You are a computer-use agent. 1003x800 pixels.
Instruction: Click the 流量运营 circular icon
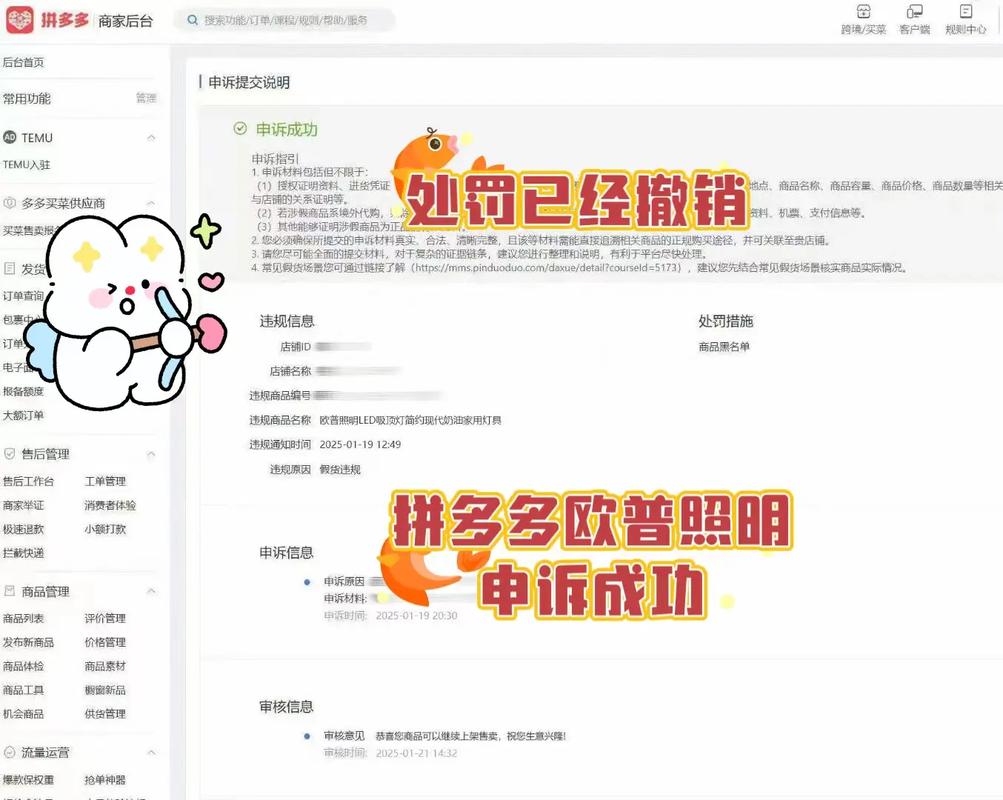[10, 752]
